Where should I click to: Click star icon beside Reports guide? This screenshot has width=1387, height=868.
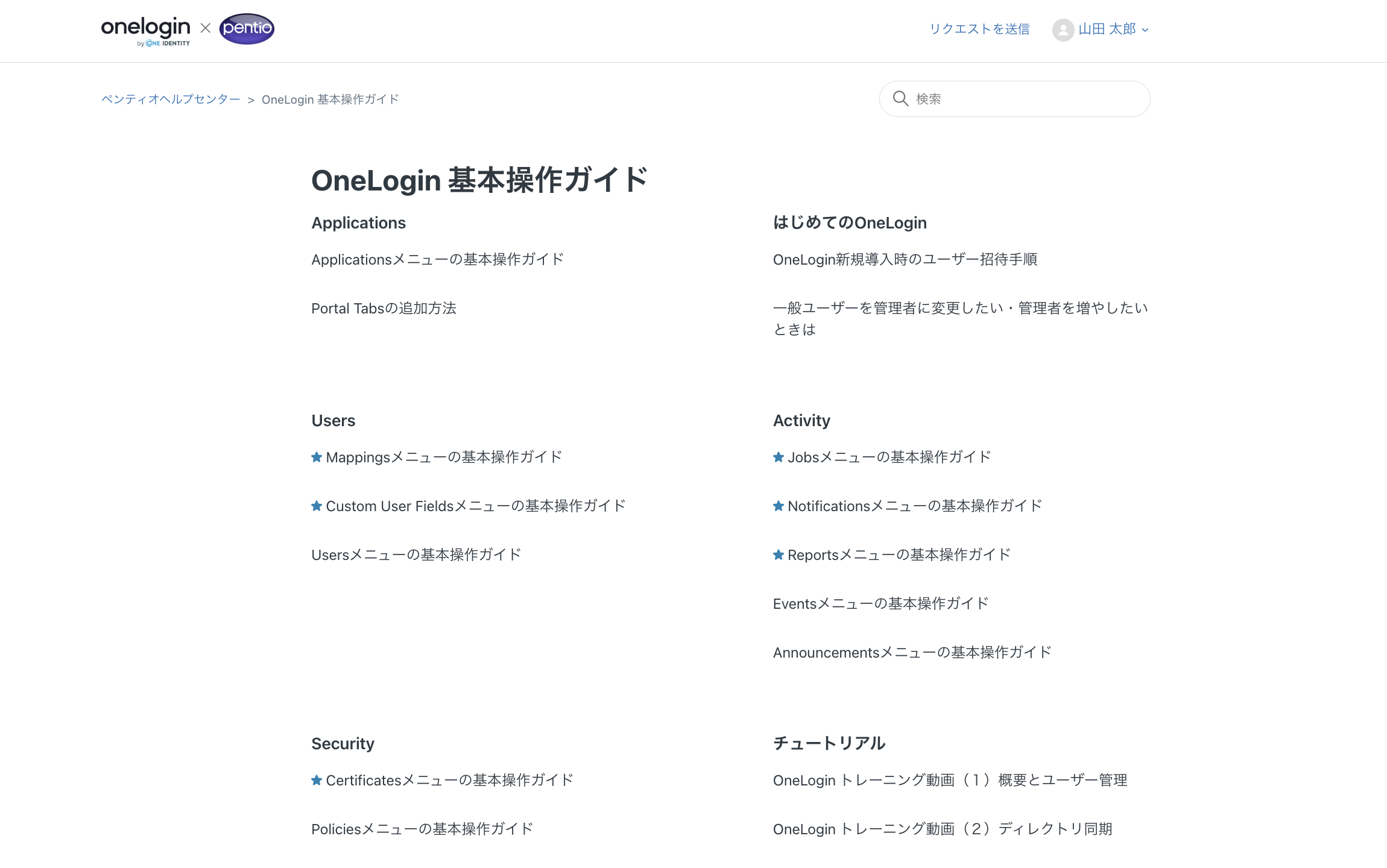(x=779, y=555)
